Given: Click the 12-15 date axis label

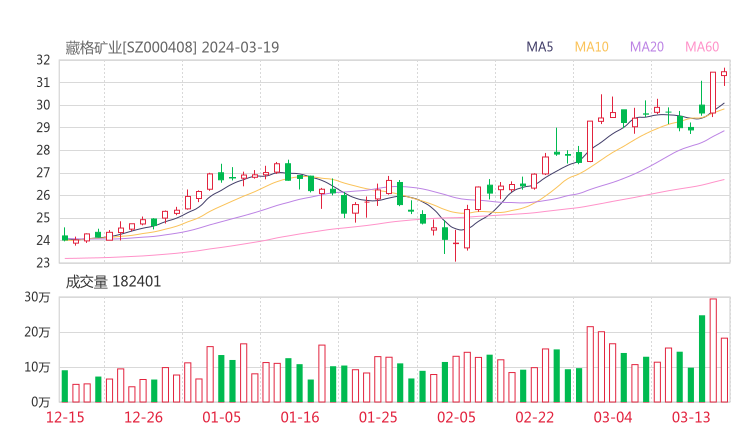Looking at the screenshot, I should click(x=65, y=417).
